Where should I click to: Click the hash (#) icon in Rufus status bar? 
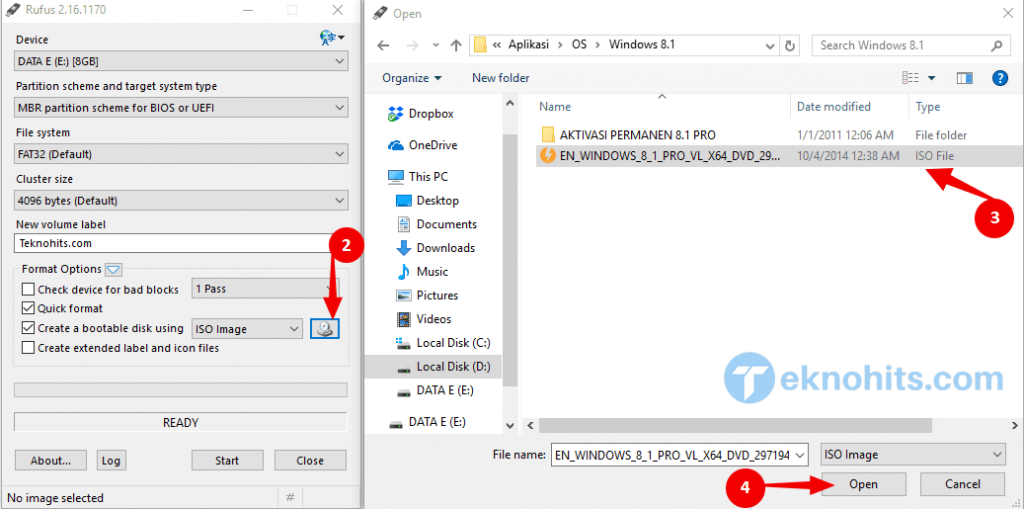click(x=289, y=497)
